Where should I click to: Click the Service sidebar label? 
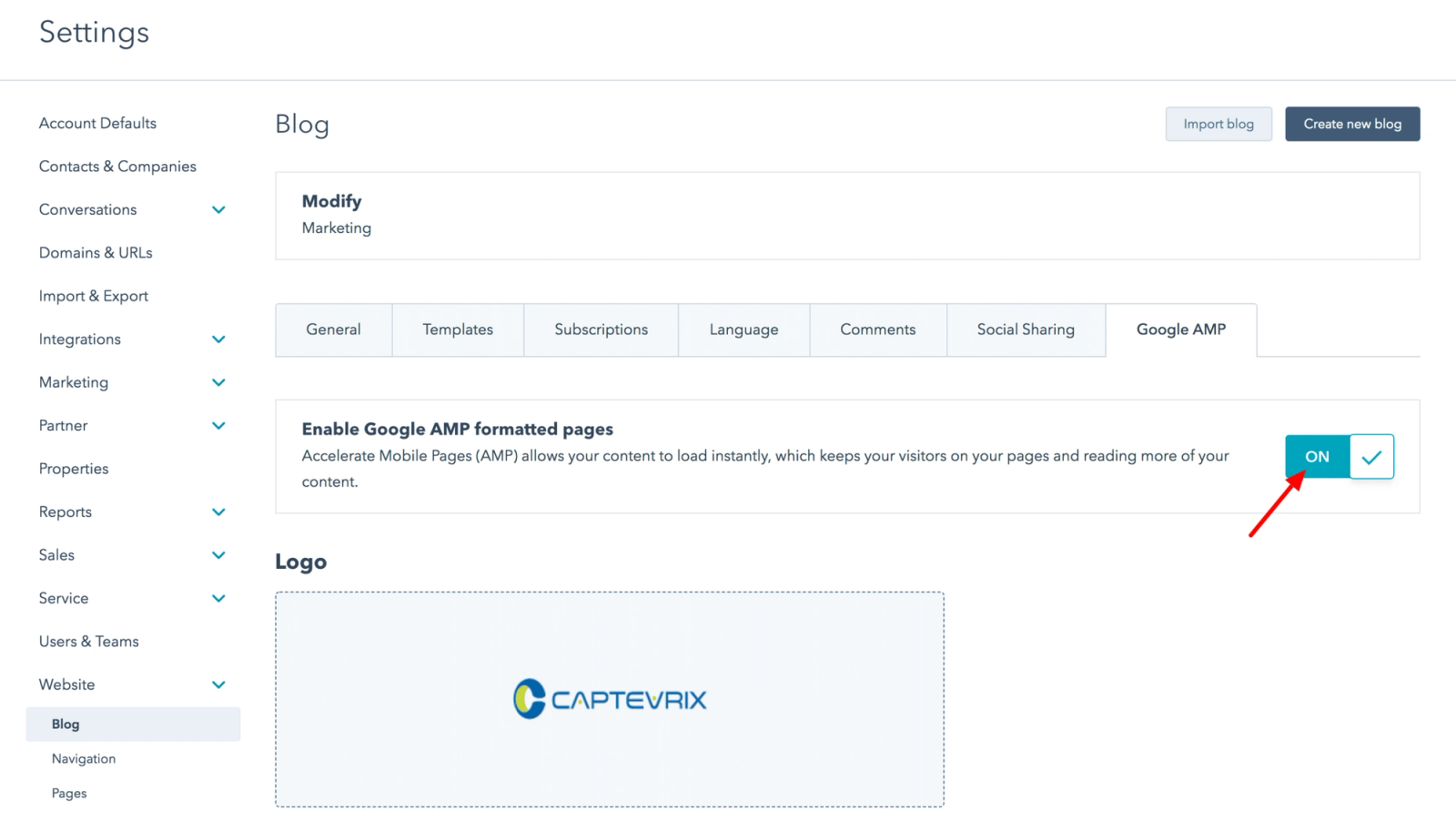[x=64, y=598]
